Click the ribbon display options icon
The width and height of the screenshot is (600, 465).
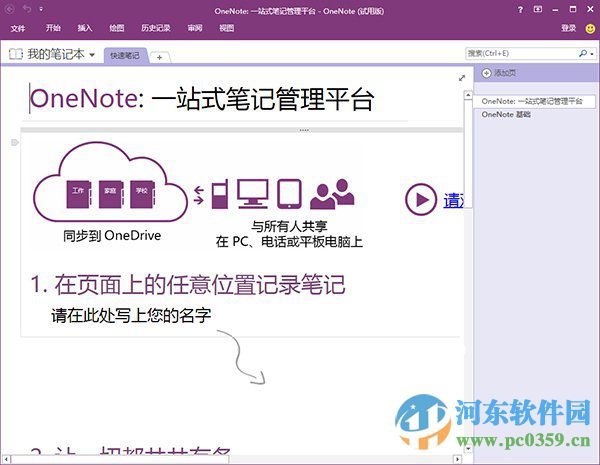[x=538, y=9]
